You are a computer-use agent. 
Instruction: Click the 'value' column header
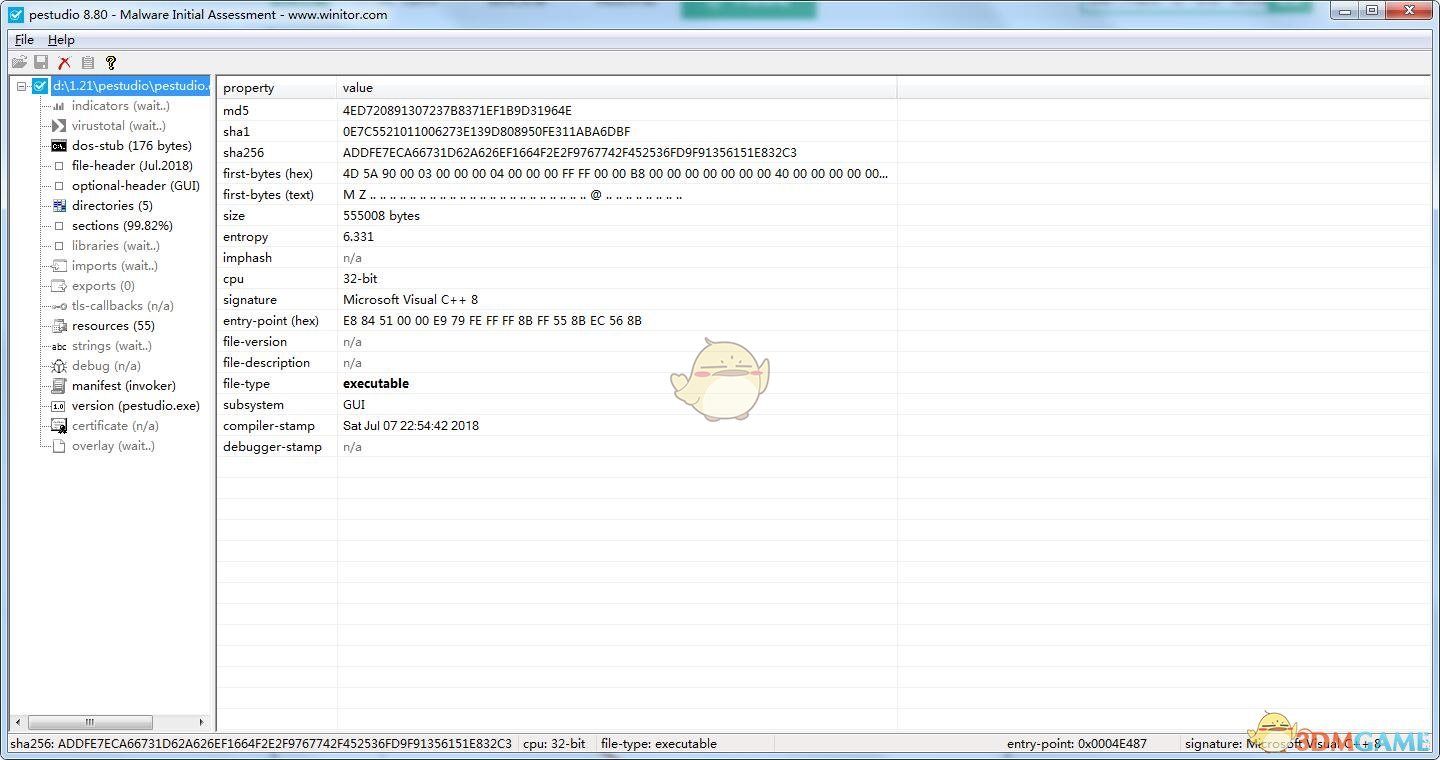[357, 88]
